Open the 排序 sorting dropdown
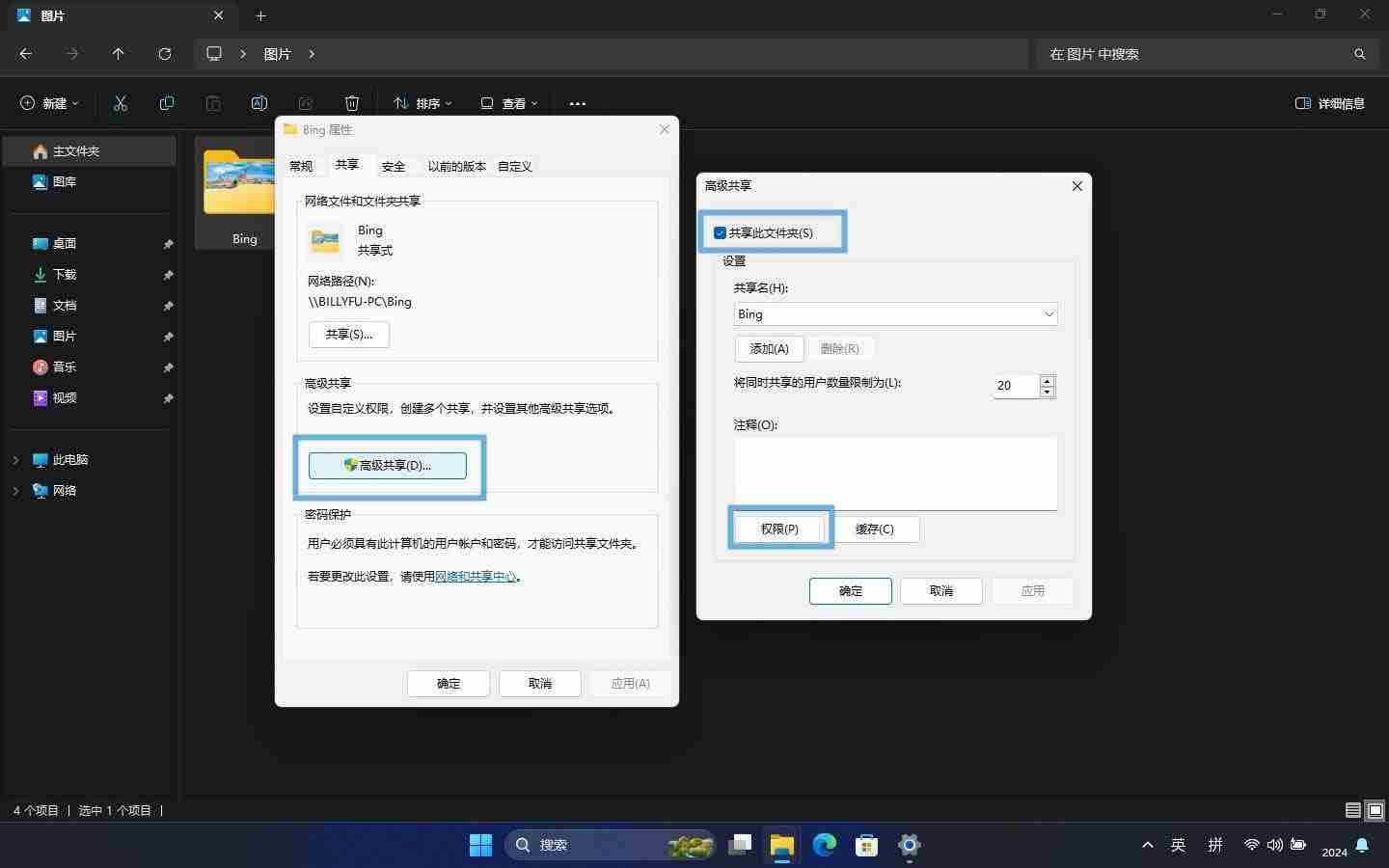 (422, 103)
